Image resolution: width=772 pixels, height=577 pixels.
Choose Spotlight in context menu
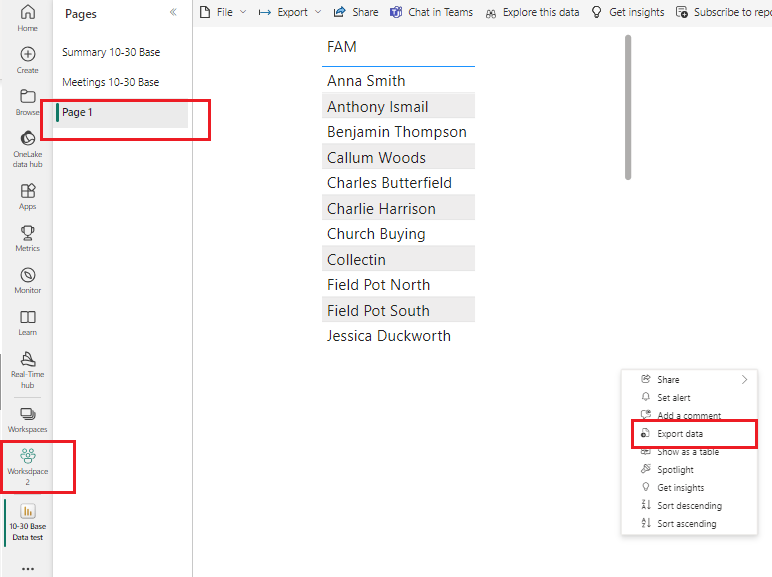[689, 470]
